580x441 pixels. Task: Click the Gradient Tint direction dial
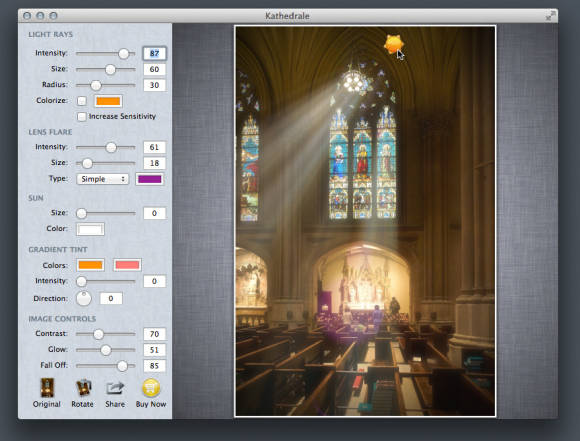click(84, 298)
